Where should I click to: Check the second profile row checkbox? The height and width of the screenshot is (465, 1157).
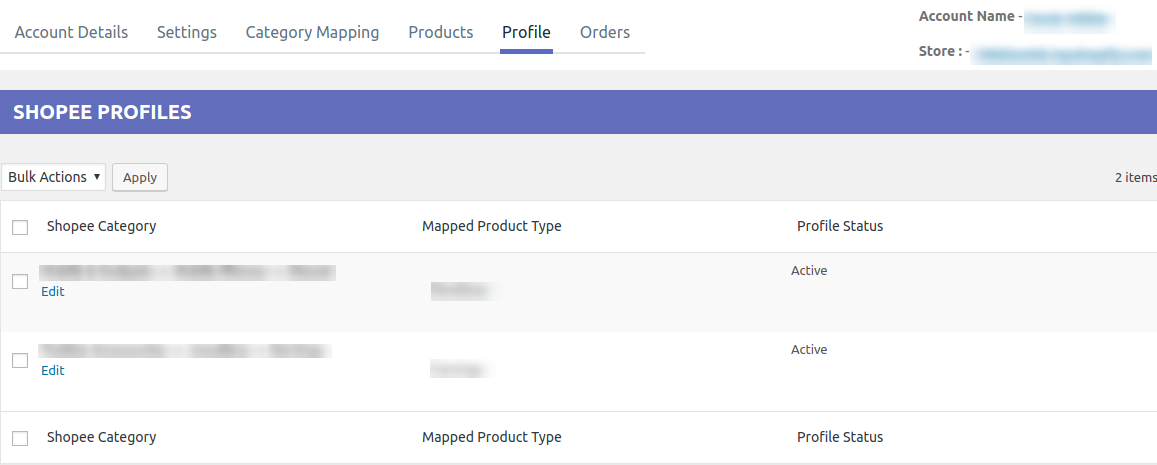(20, 361)
